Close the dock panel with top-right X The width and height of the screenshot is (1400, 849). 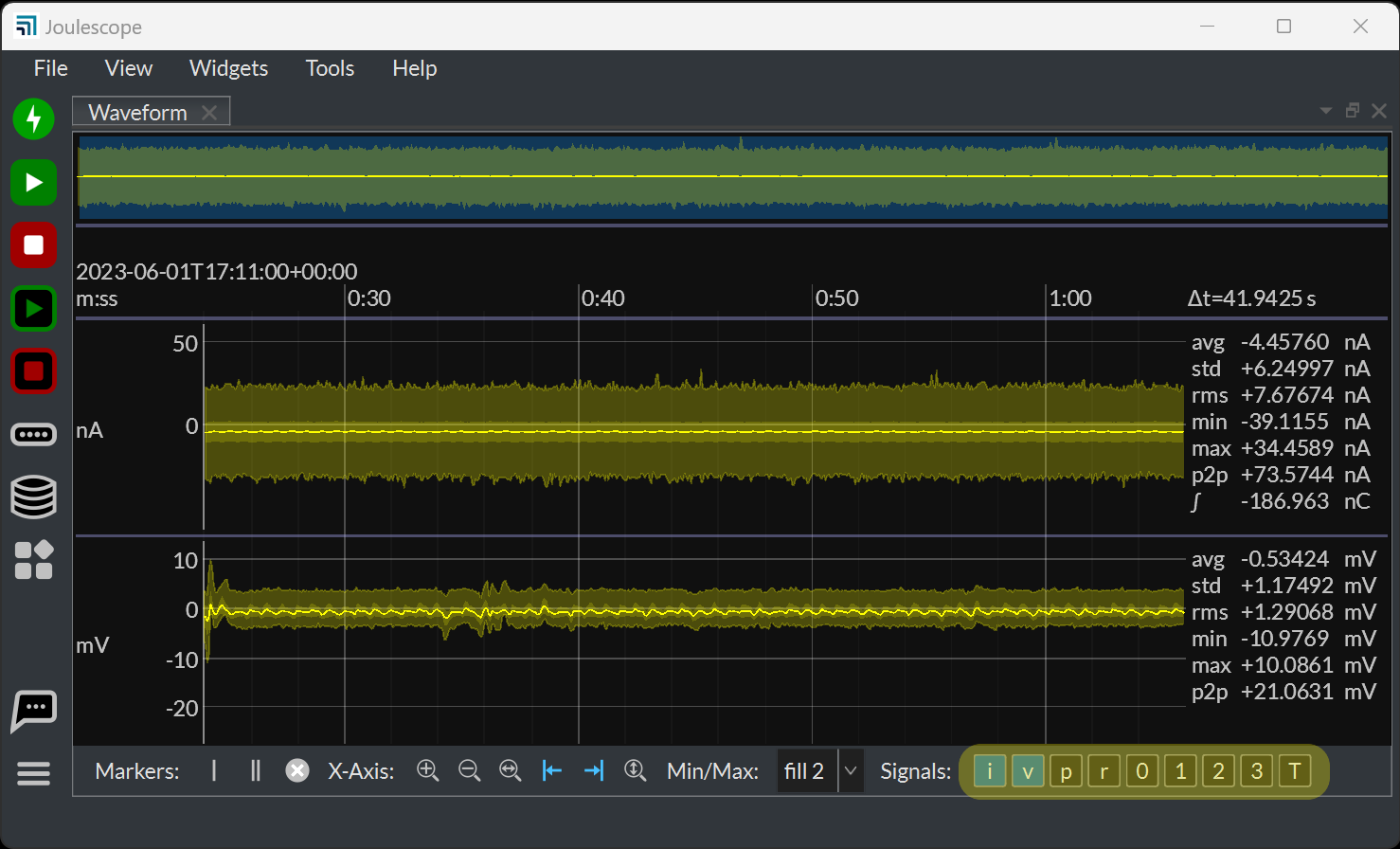(1379, 111)
